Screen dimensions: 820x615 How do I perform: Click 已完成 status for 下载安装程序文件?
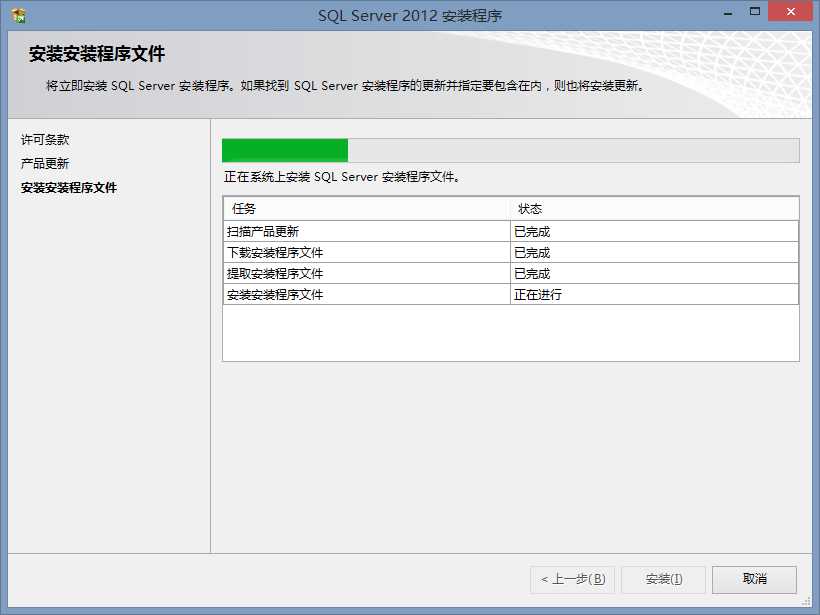point(654,252)
